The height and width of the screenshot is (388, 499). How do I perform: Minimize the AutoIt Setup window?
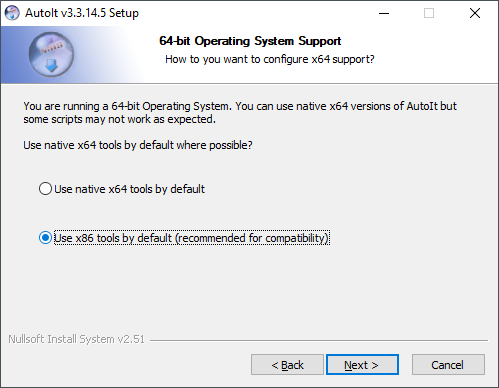(384, 13)
